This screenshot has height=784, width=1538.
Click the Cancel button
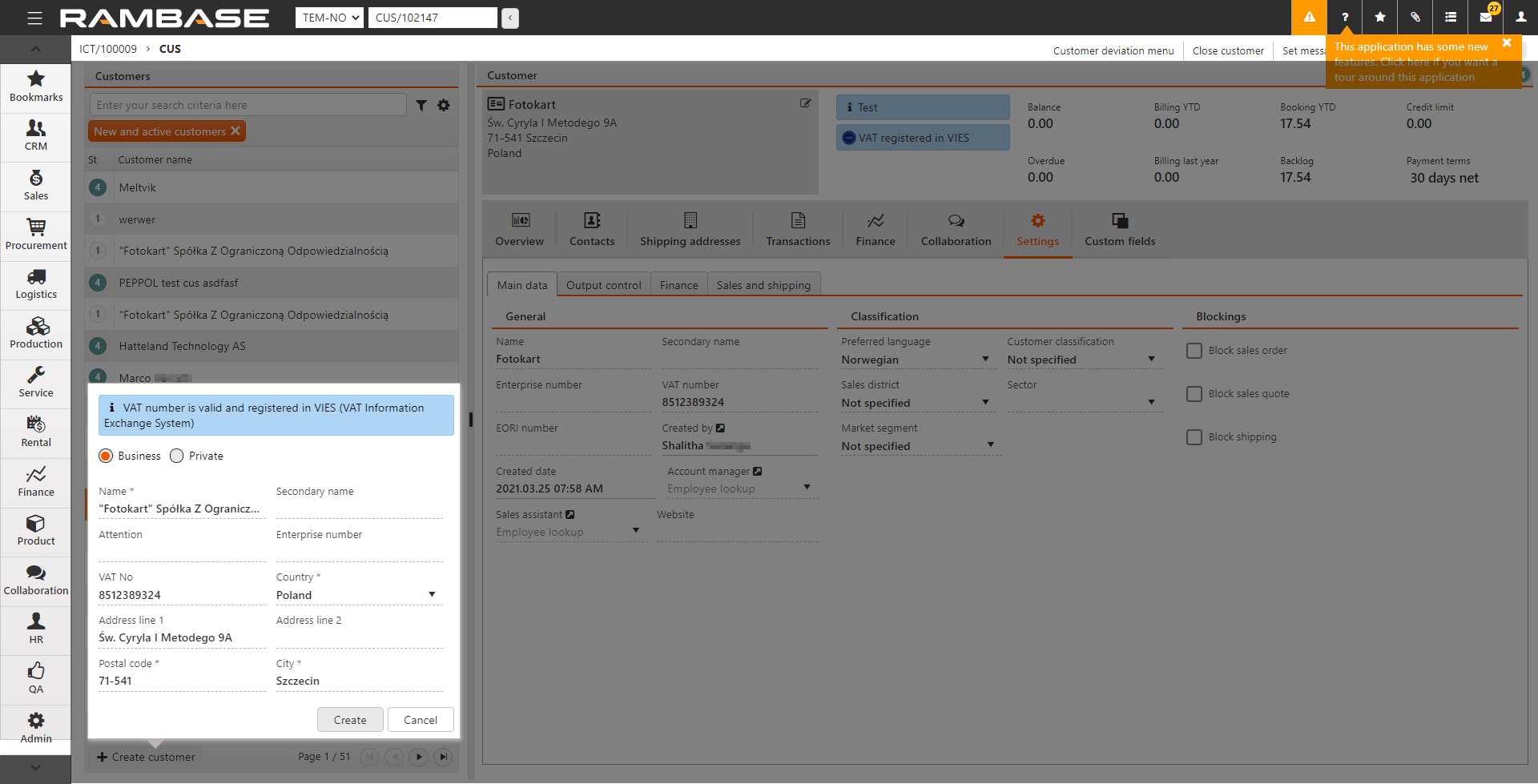(421, 720)
